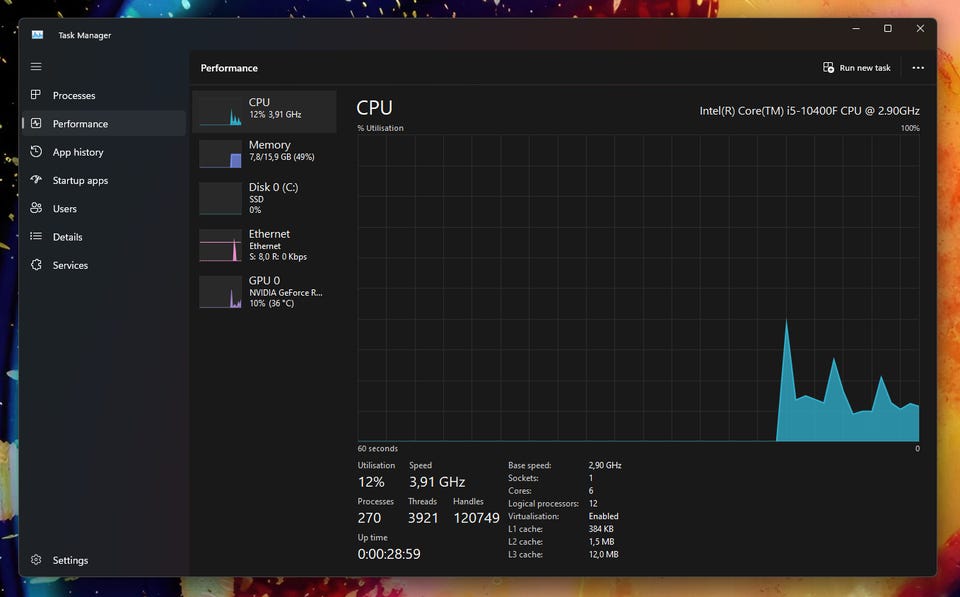
Task: Click the 2,90 GHz base speed value
Action: point(605,465)
